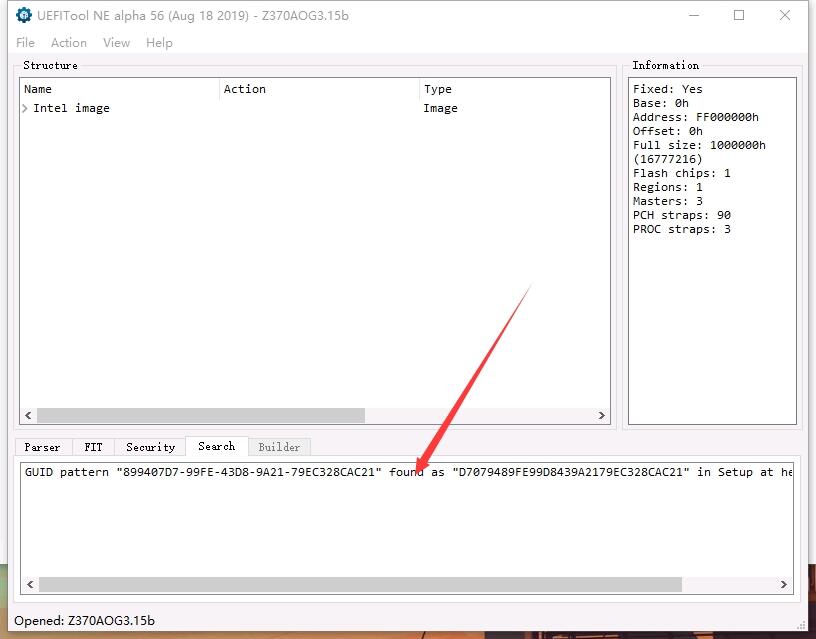Click 'PROC straps: 3' information line
816x639 pixels.
click(x=682, y=229)
